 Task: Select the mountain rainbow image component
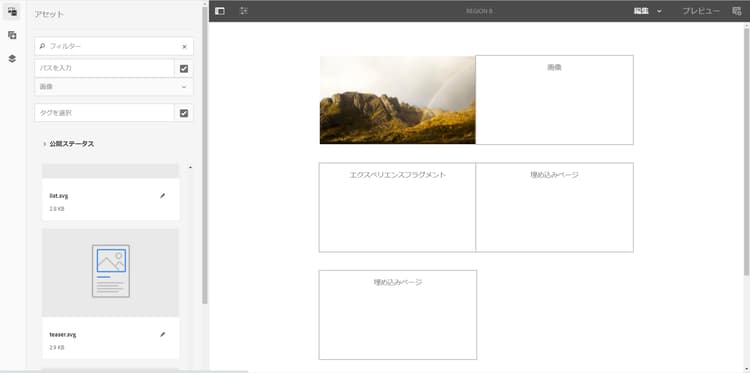(x=397, y=100)
